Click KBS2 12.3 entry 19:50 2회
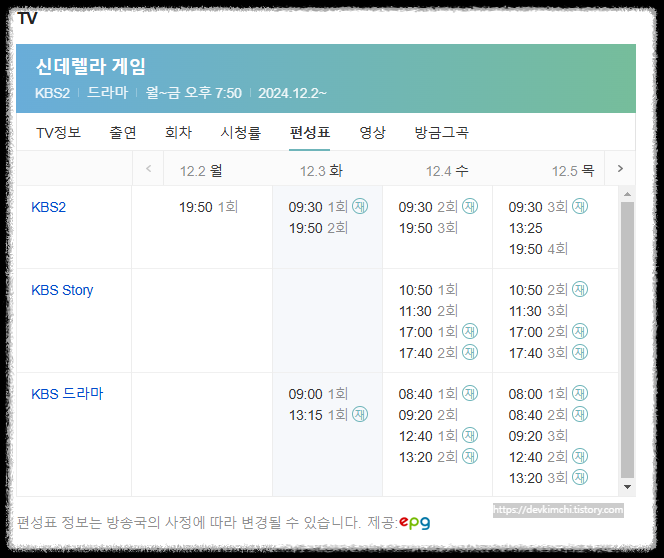The width and height of the screenshot is (664, 558). (318, 228)
